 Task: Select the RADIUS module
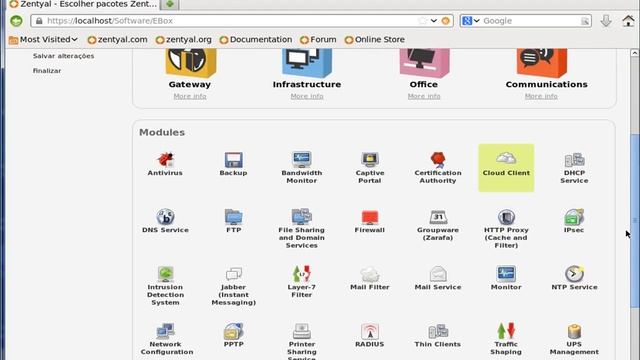pyautogui.click(x=370, y=336)
